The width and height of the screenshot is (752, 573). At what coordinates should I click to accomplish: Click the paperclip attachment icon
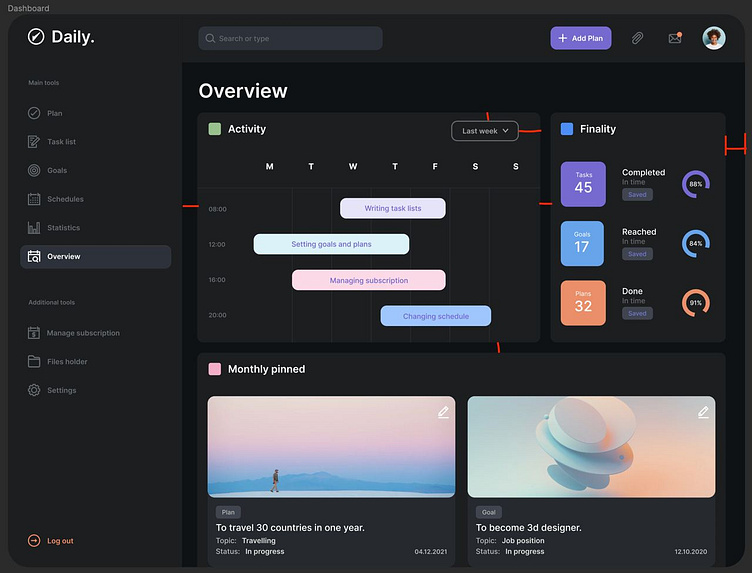(637, 38)
